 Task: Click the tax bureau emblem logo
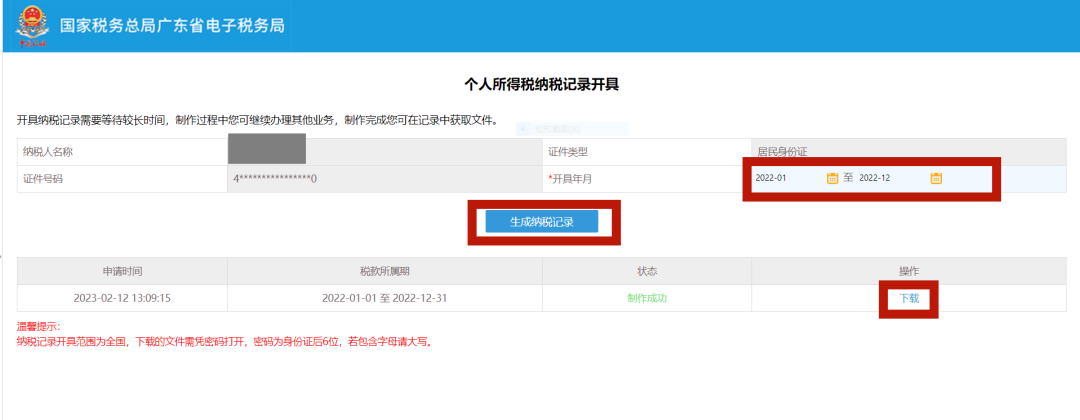click(x=32, y=26)
